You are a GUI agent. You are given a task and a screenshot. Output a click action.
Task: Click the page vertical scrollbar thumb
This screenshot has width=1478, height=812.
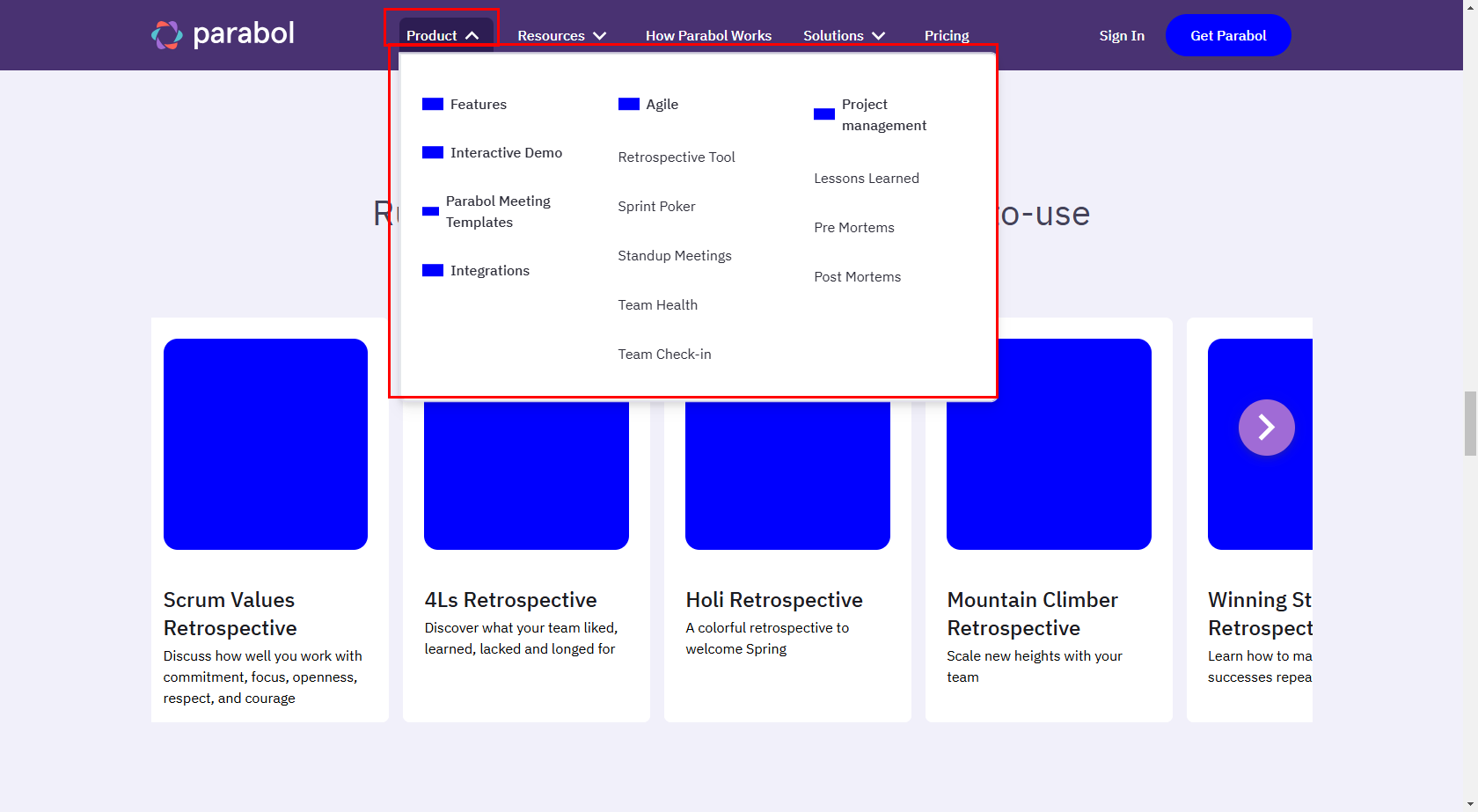click(1470, 423)
